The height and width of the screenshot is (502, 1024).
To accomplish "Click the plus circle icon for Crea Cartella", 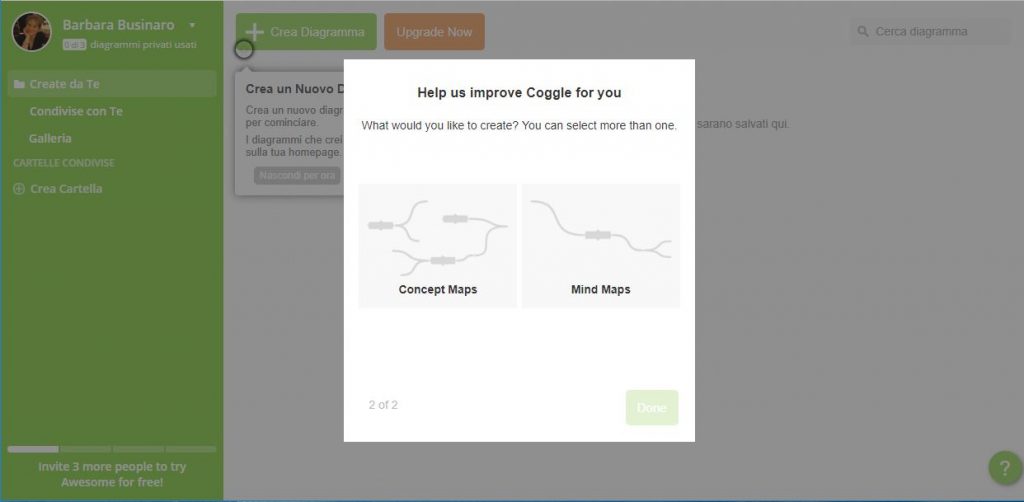I will click(x=19, y=189).
